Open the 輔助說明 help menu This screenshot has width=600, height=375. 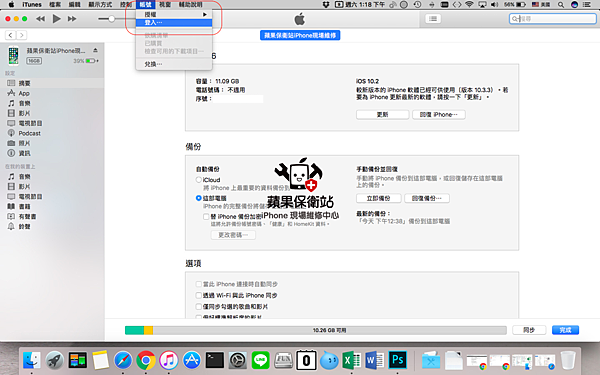tap(191, 5)
